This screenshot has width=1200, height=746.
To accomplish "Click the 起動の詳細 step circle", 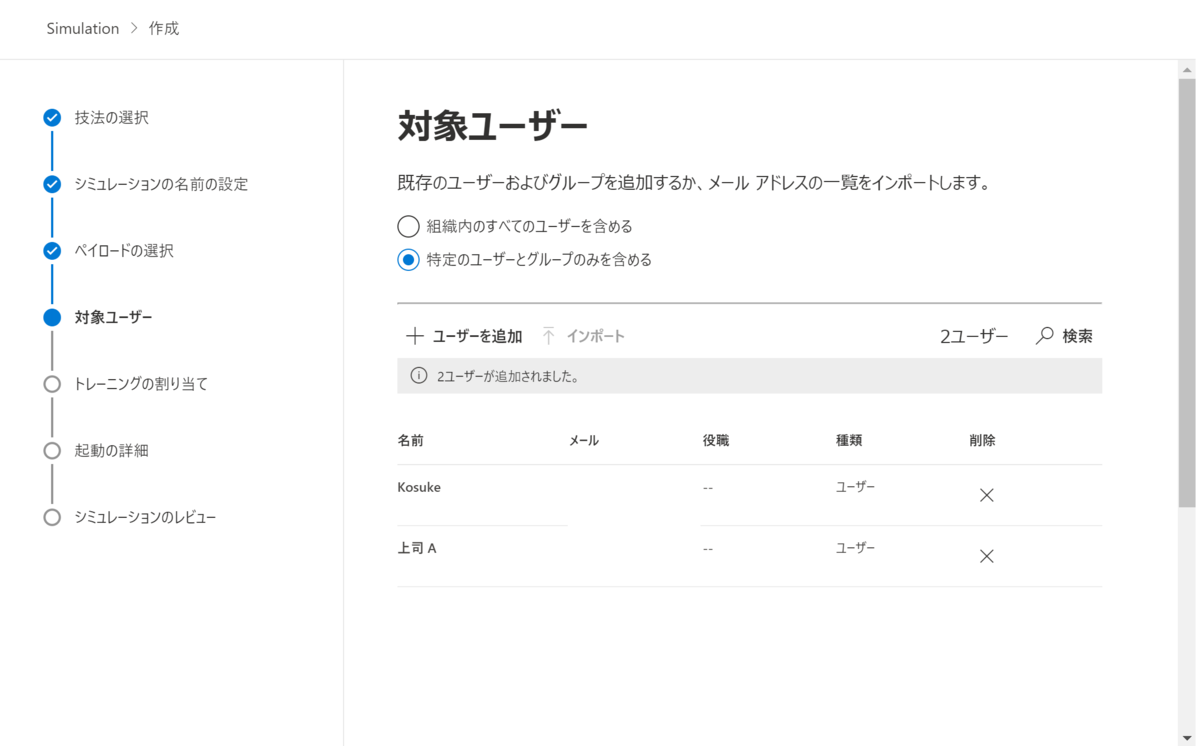I will tap(51, 450).
